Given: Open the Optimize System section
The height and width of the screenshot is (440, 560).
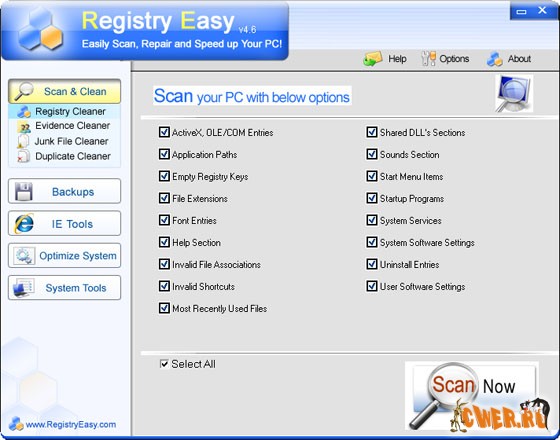Looking at the screenshot, I should coord(65,256).
